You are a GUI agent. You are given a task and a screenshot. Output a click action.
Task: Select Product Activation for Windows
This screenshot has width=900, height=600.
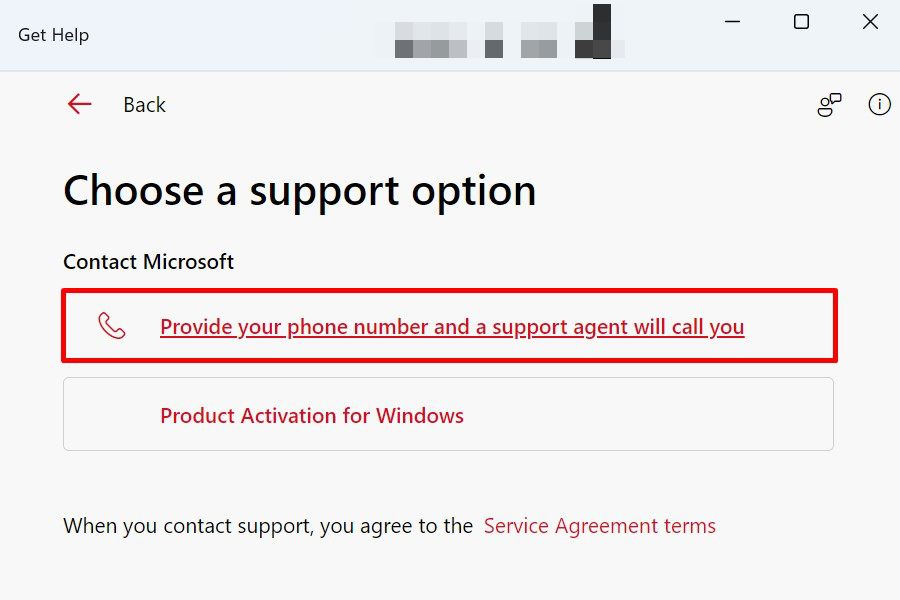point(312,415)
